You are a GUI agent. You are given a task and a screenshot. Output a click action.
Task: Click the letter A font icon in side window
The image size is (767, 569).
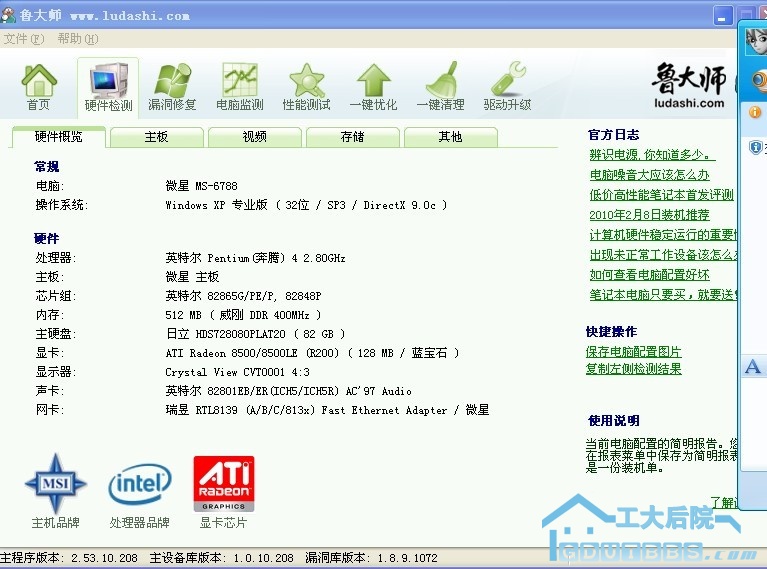[x=753, y=366]
